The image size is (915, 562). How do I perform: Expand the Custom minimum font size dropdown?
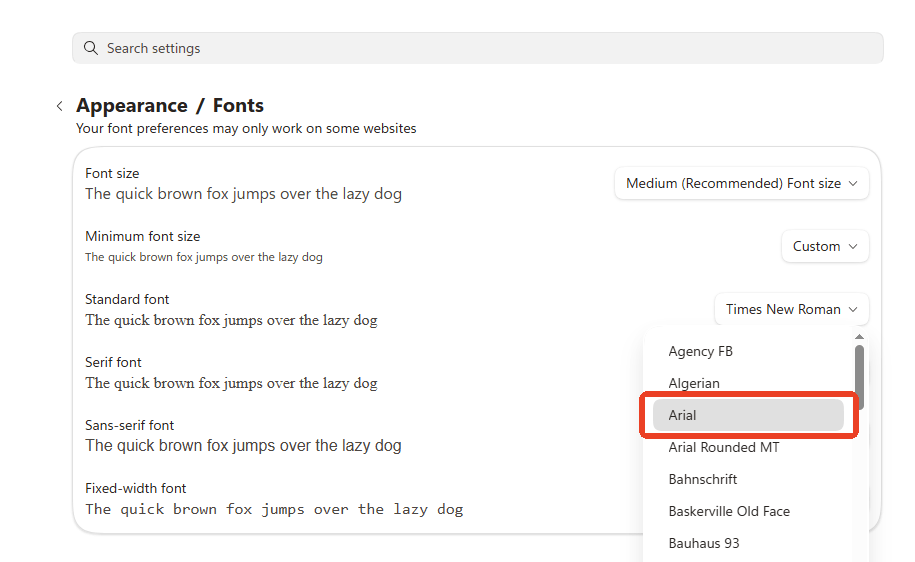click(x=824, y=246)
